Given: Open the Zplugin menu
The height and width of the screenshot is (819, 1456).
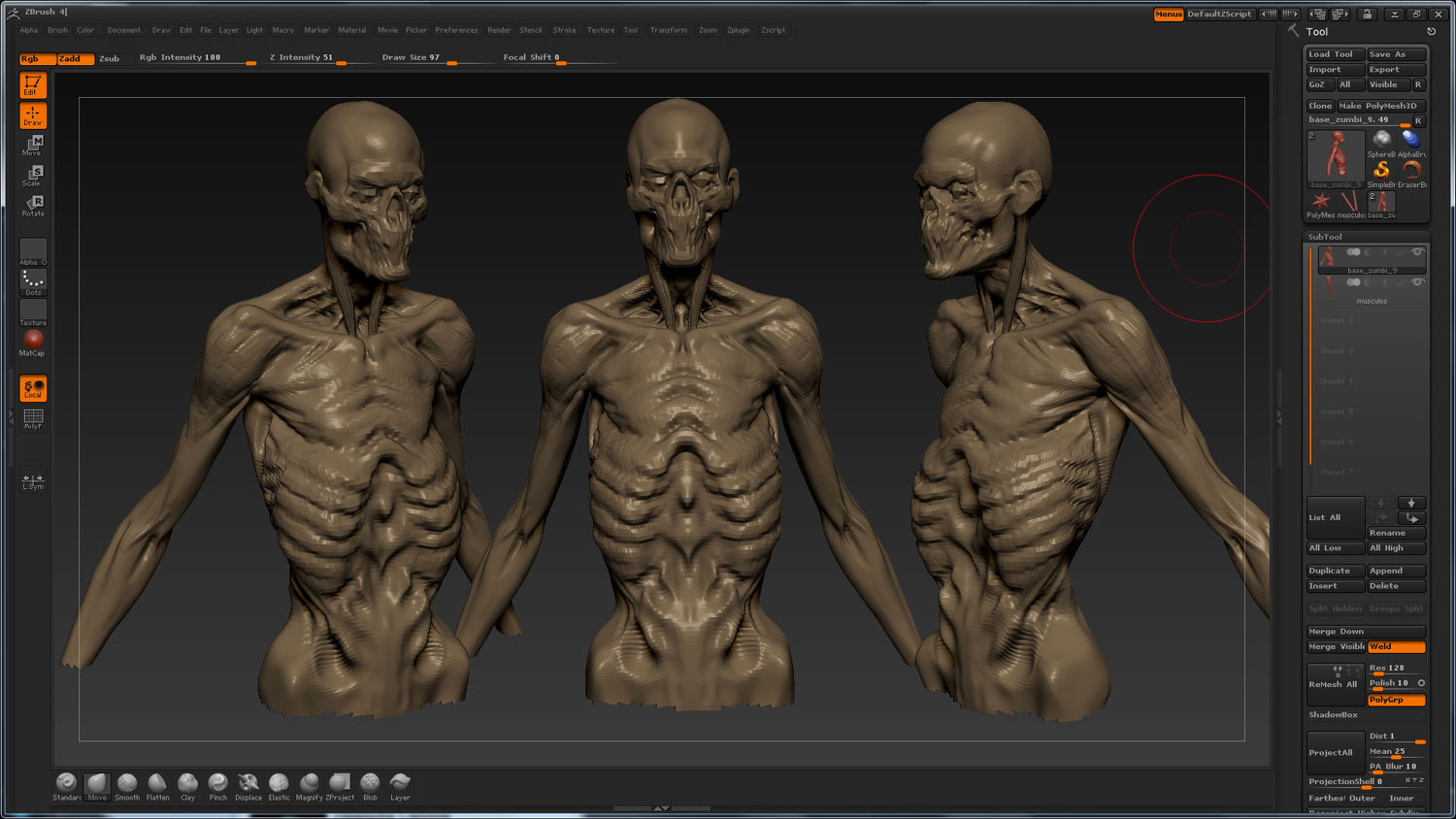Looking at the screenshot, I should (738, 30).
